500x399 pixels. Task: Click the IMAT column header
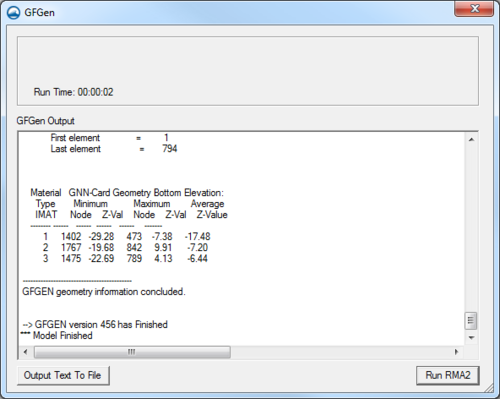[x=46, y=215]
